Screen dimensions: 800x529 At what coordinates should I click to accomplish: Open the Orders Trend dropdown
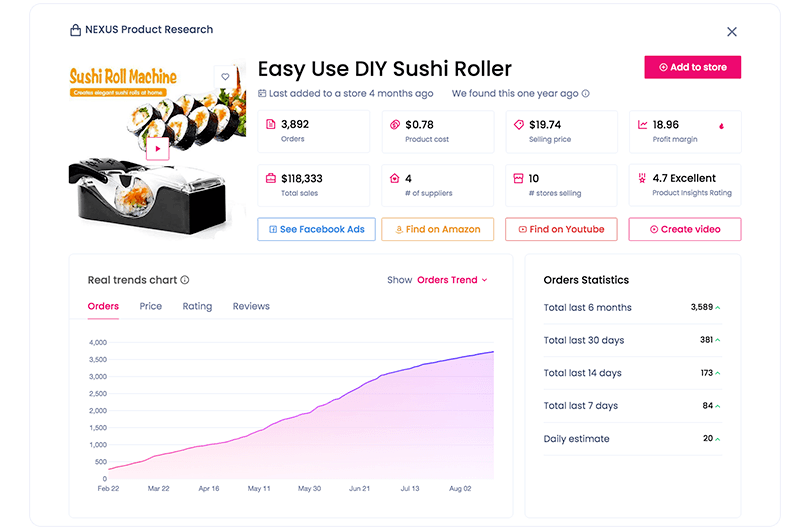point(452,280)
